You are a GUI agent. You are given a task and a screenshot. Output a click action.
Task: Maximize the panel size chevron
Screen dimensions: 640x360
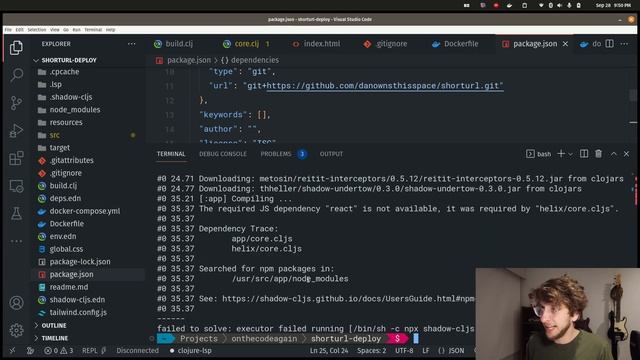coord(613,153)
